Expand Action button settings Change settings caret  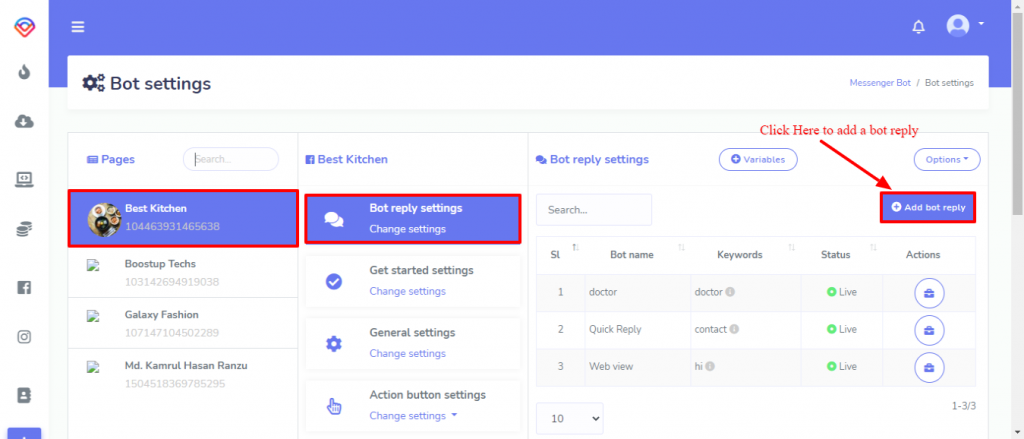click(x=454, y=415)
